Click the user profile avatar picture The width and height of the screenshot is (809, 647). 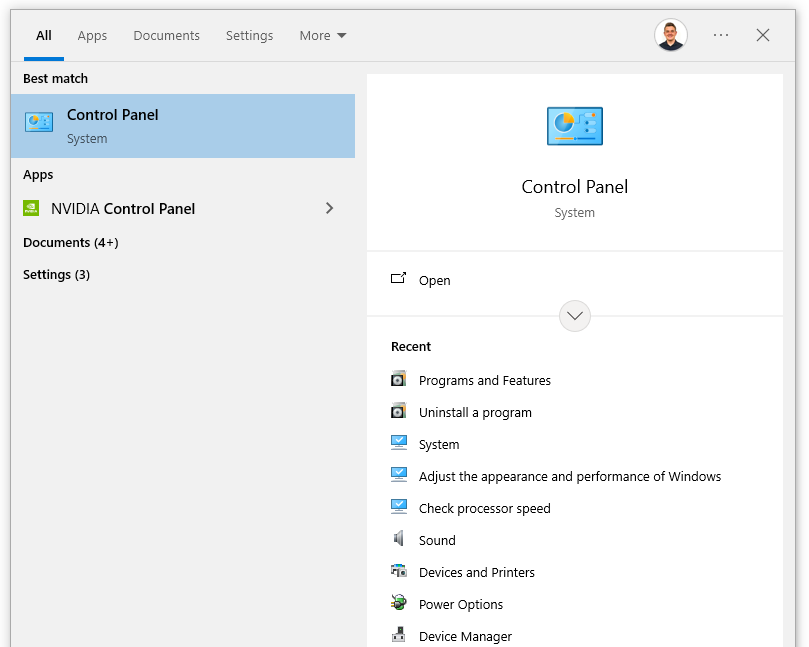(671, 35)
